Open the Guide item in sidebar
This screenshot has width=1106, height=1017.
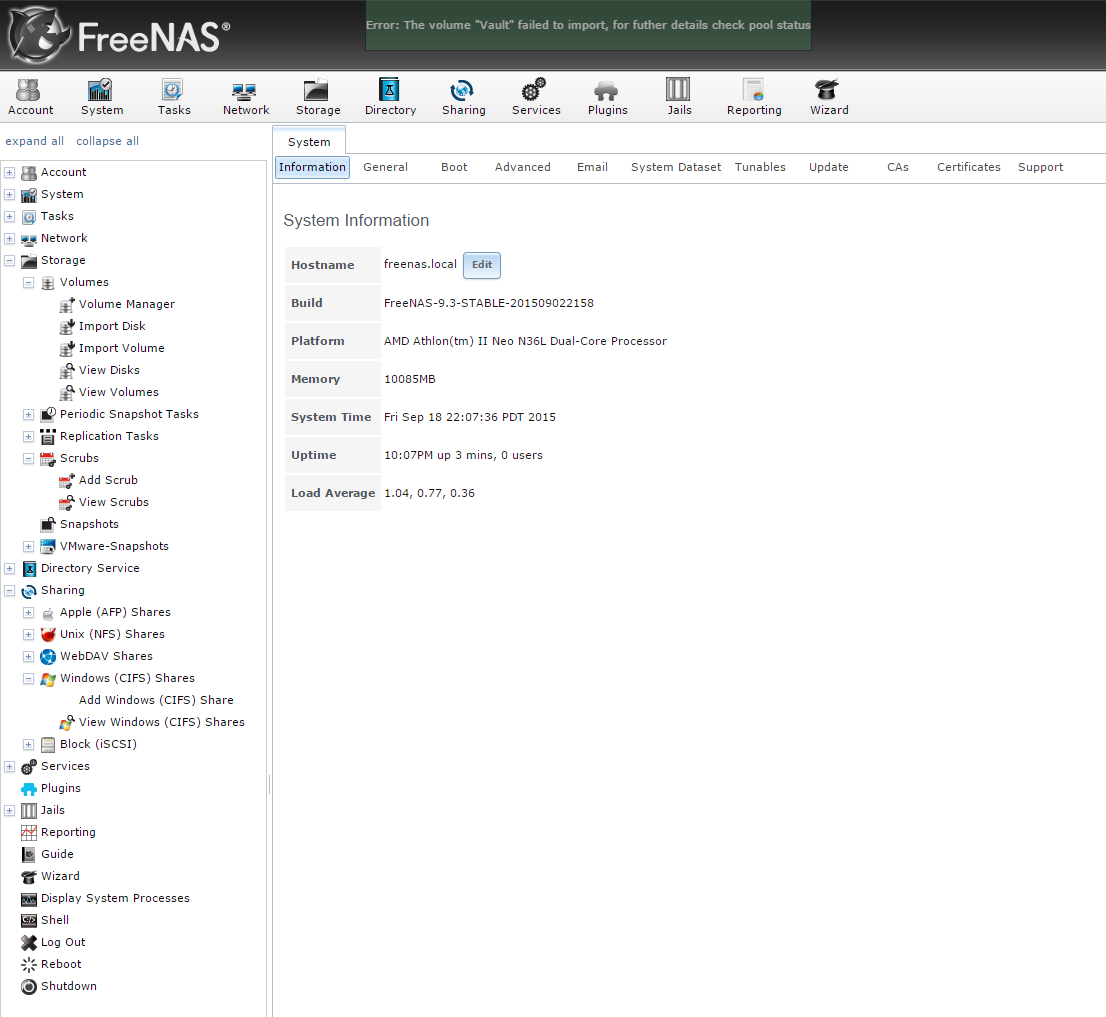pyautogui.click(x=57, y=854)
